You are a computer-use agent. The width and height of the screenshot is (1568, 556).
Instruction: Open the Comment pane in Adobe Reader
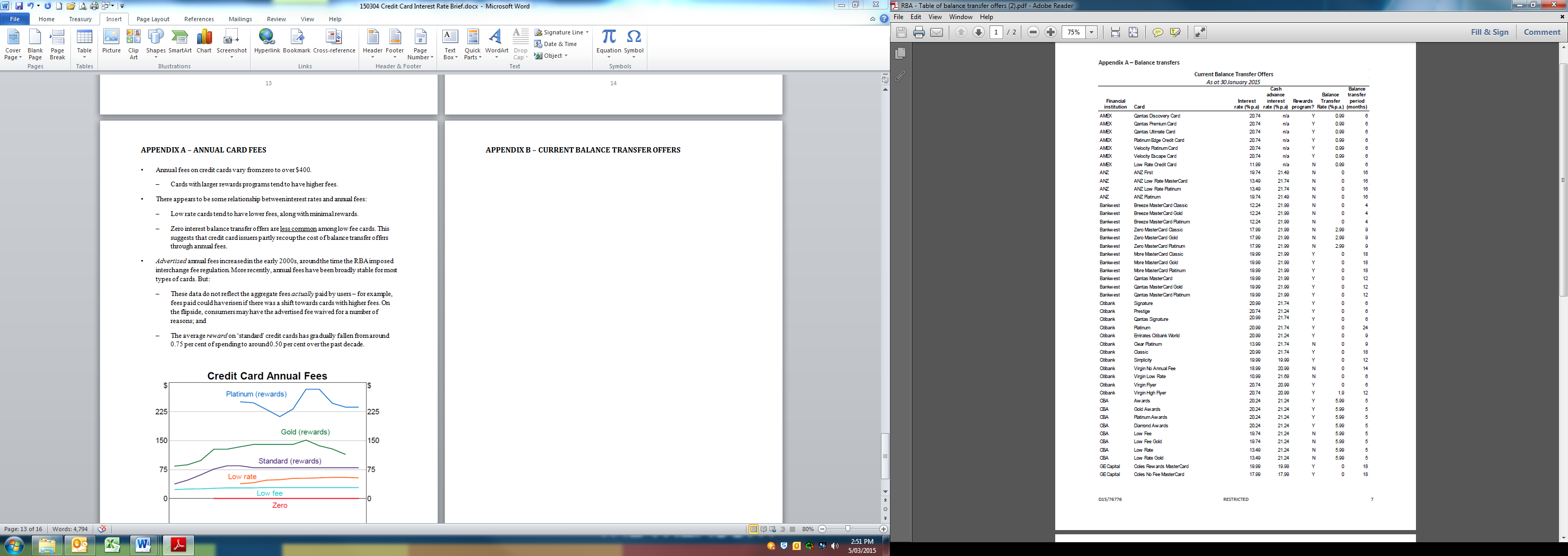point(1542,32)
